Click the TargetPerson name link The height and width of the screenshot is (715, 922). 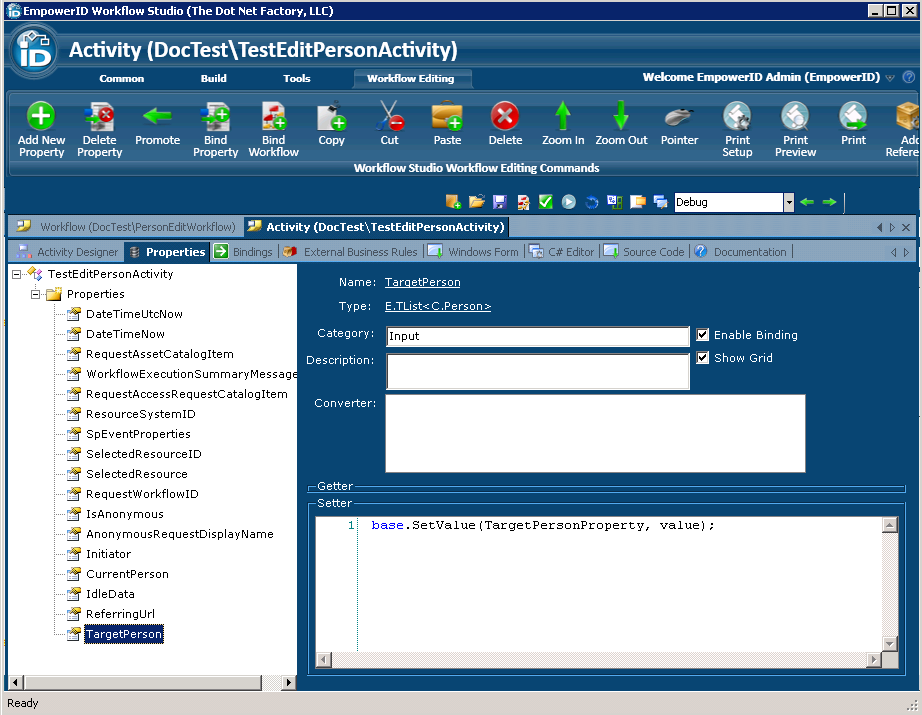(x=422, y=283)
